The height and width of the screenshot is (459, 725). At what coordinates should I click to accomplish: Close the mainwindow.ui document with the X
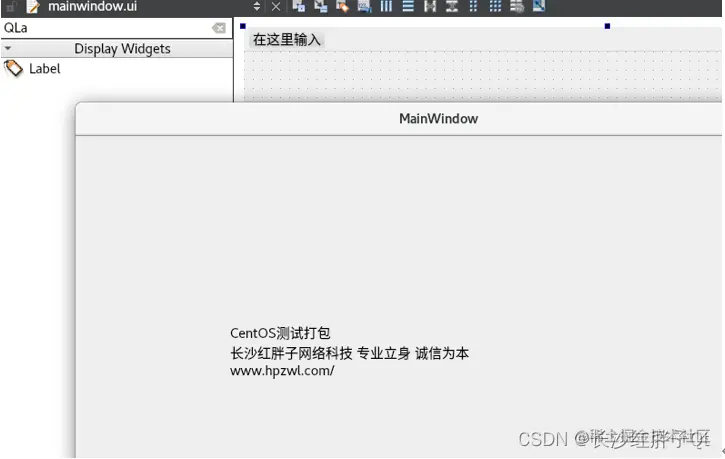coord(276,6)
